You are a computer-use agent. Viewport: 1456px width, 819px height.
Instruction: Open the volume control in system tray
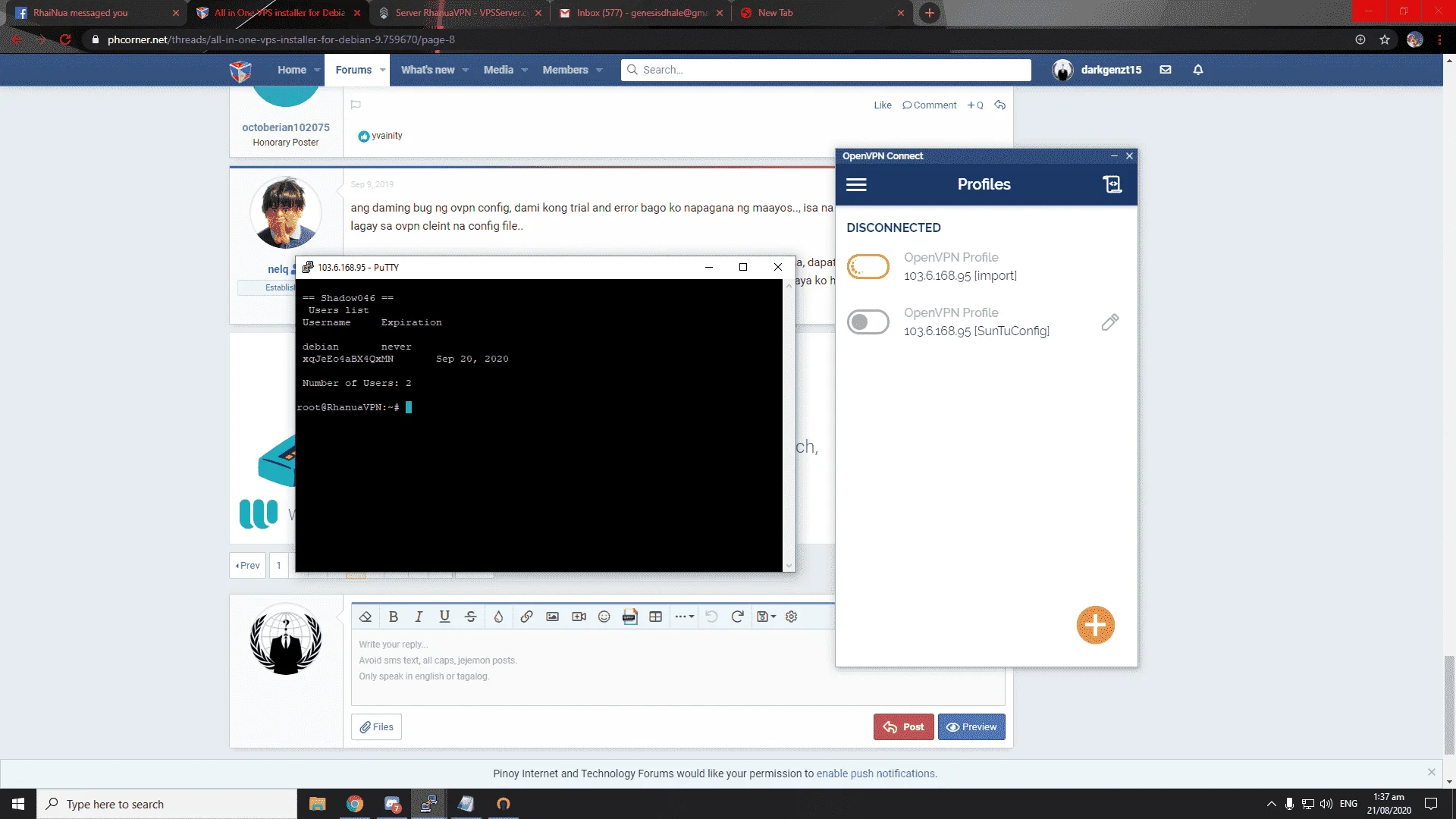tap(1326, 804)
